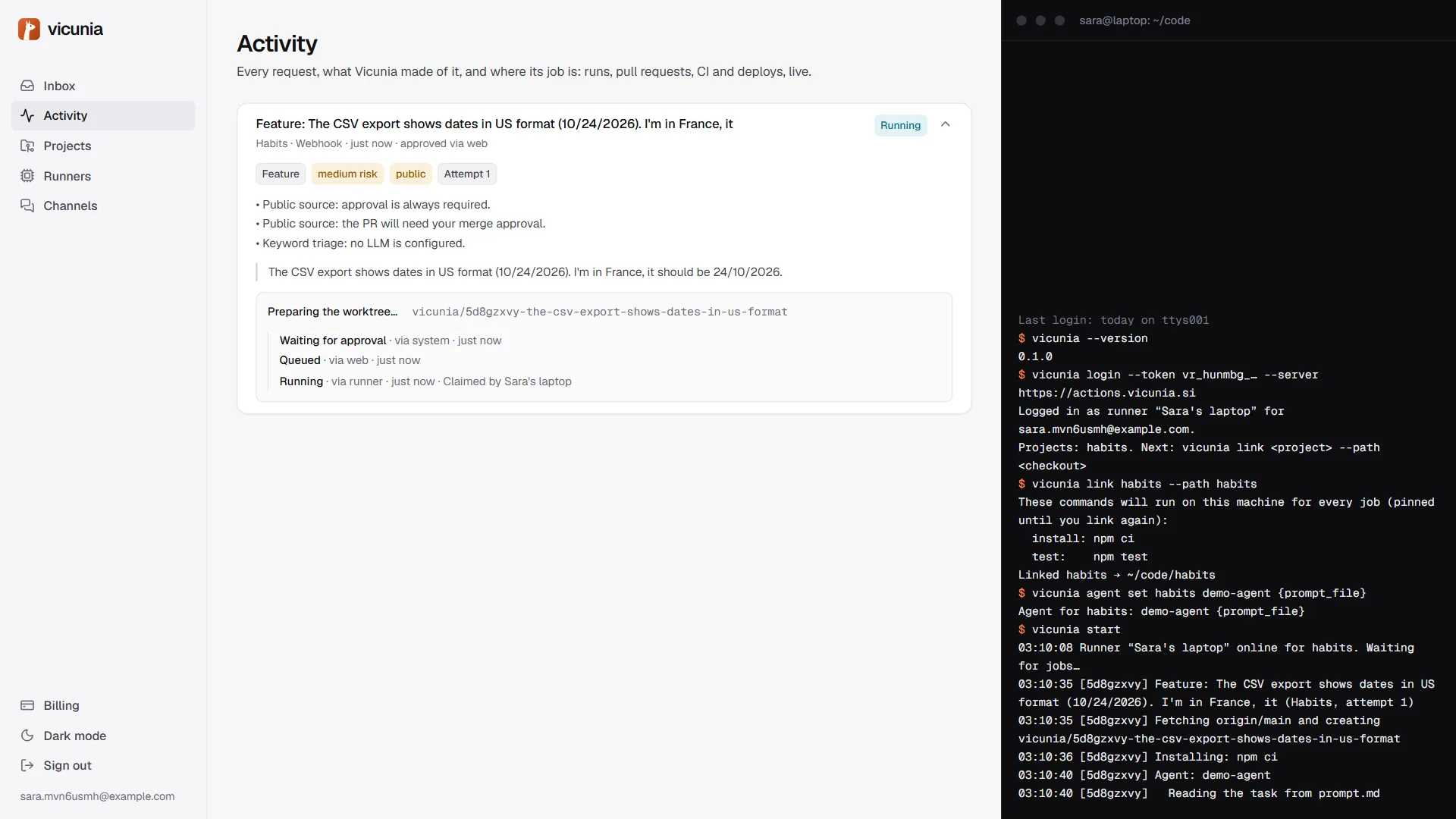Click 'https://actions.vicunia.si' in terminal
Image resolution: width=1456 pixels, height=819 pixels.
click(x=1107, y=393)
